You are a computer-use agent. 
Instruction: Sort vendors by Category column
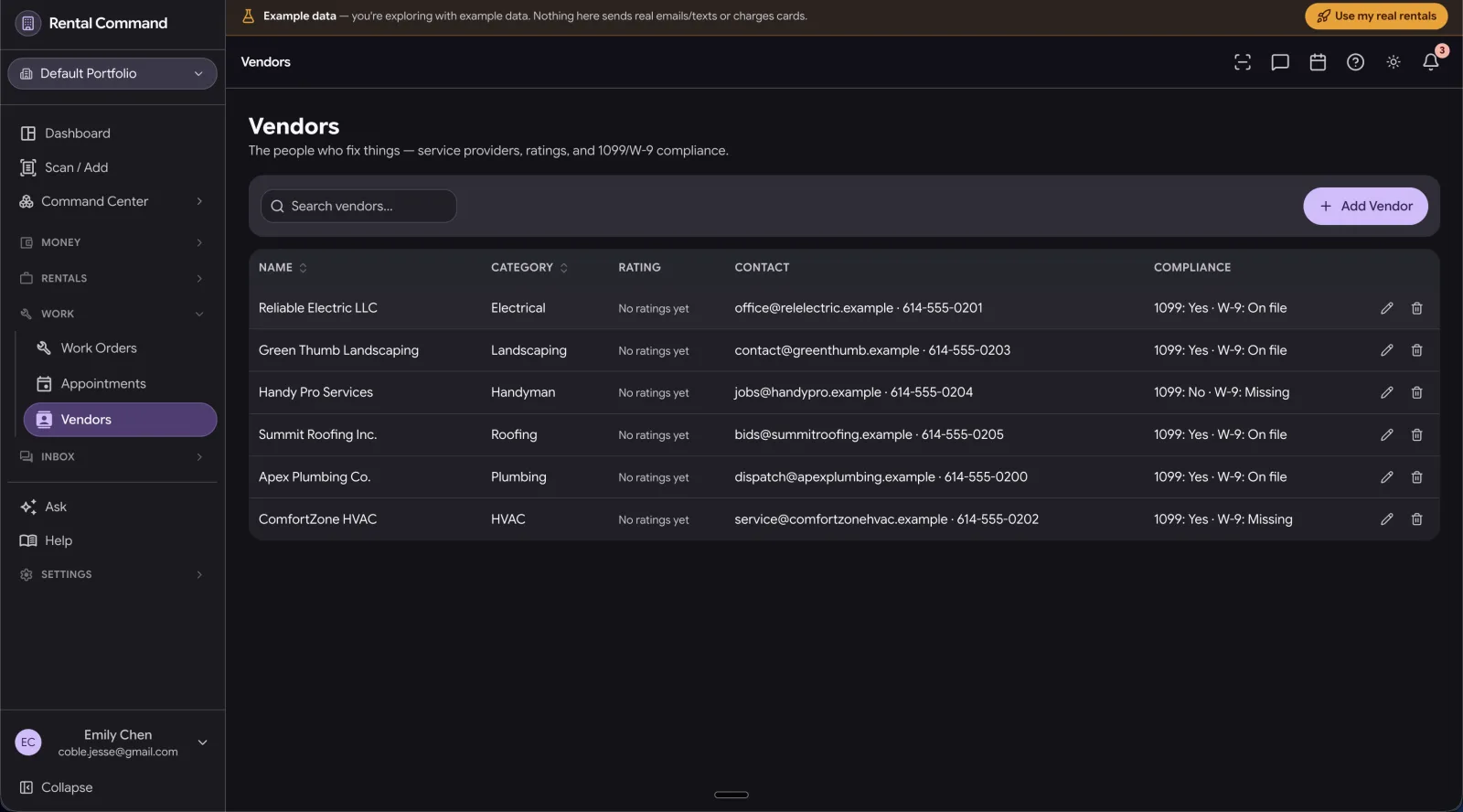pos(529,268)
